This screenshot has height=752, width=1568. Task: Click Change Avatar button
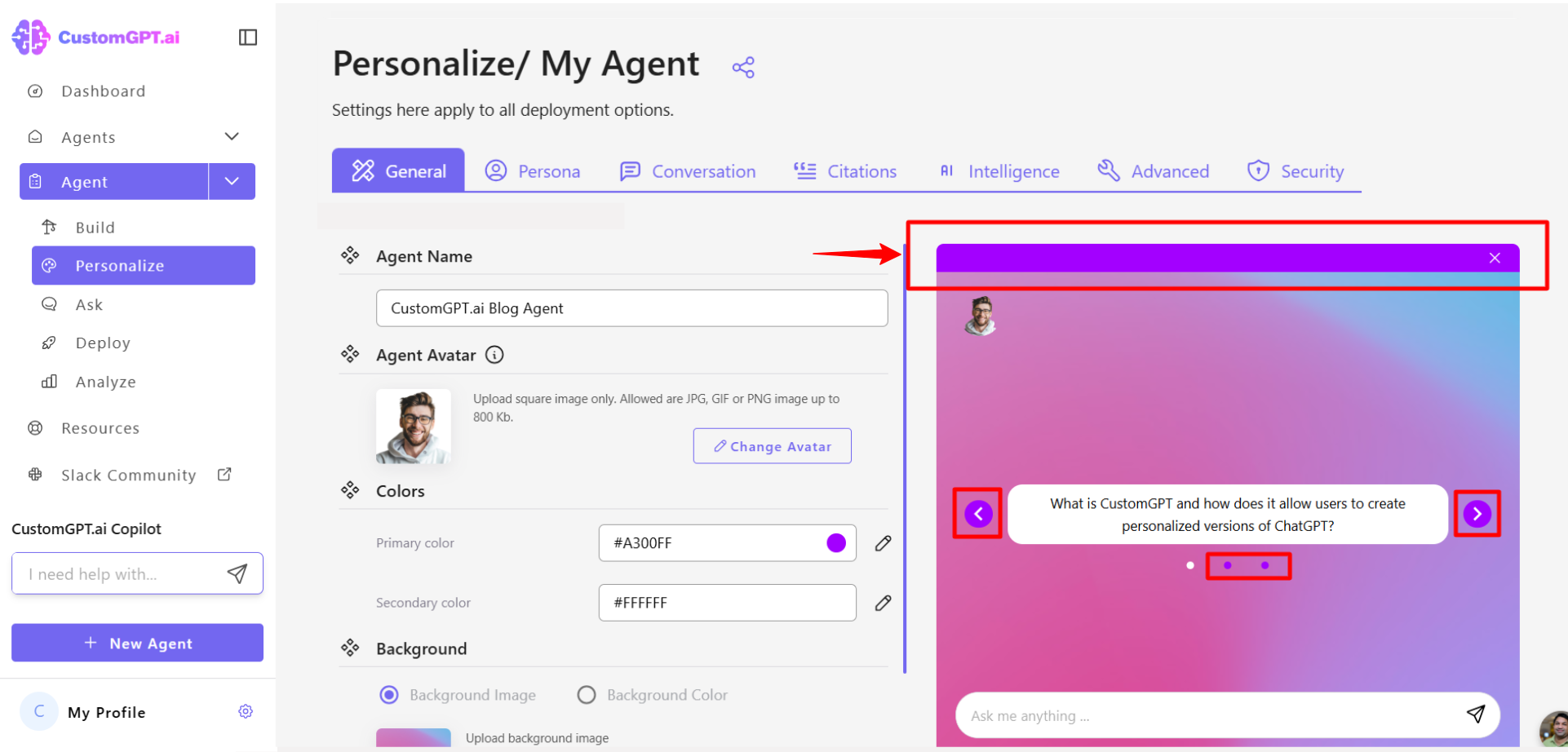[772, 446]
